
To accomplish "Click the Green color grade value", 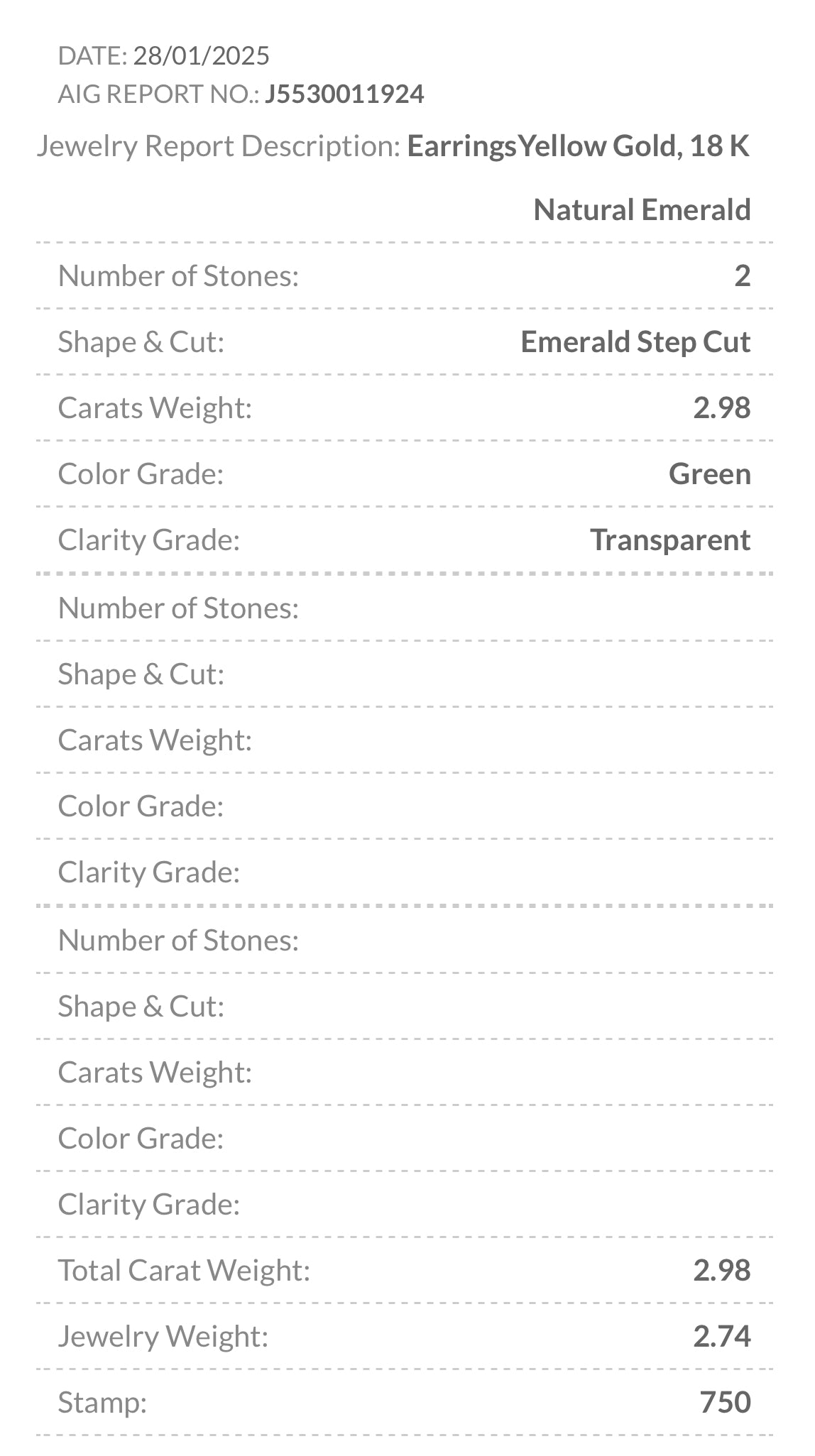I will point(709,474).
